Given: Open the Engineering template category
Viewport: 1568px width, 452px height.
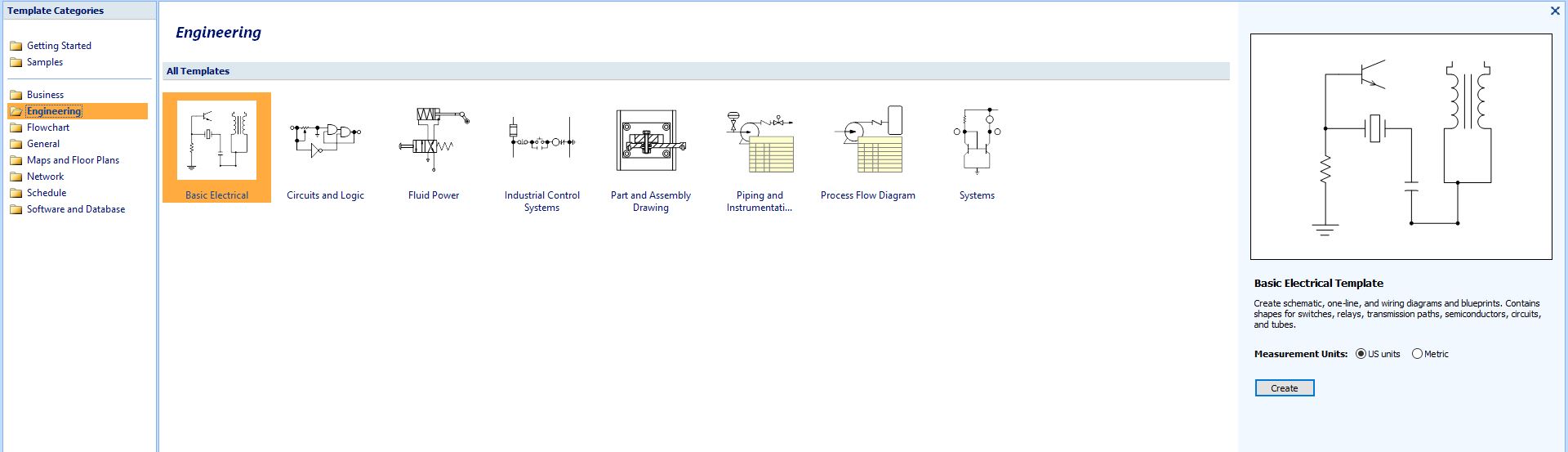Looking at the screenshot, I should click(54, 111).
